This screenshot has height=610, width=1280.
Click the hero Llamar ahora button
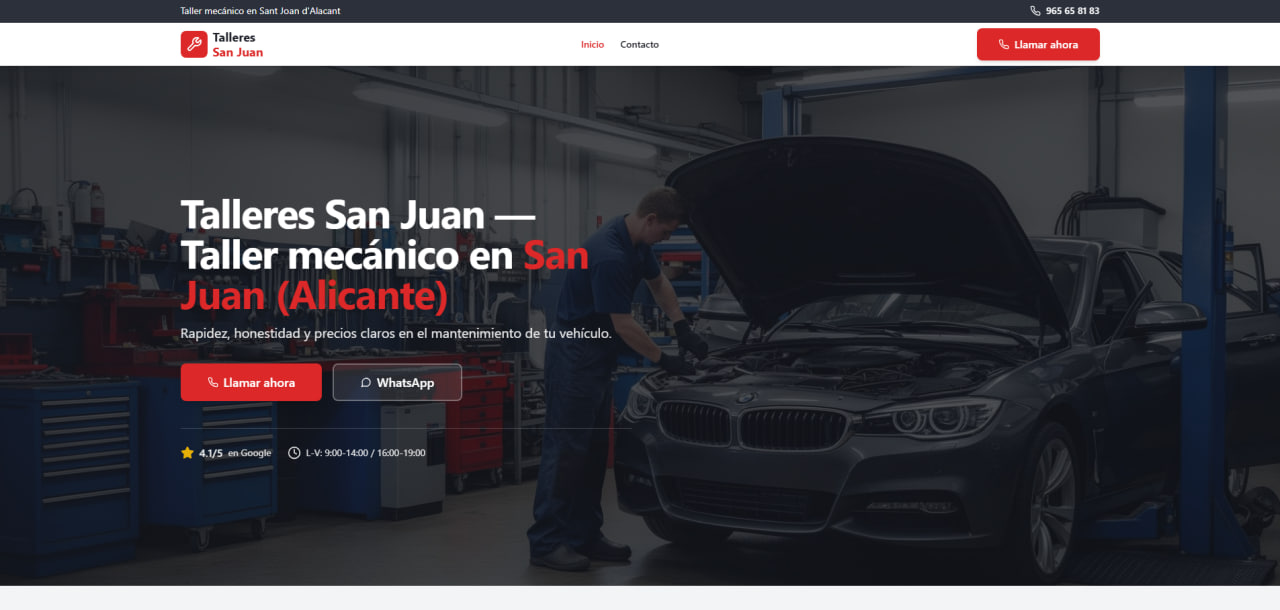point(251,382)
